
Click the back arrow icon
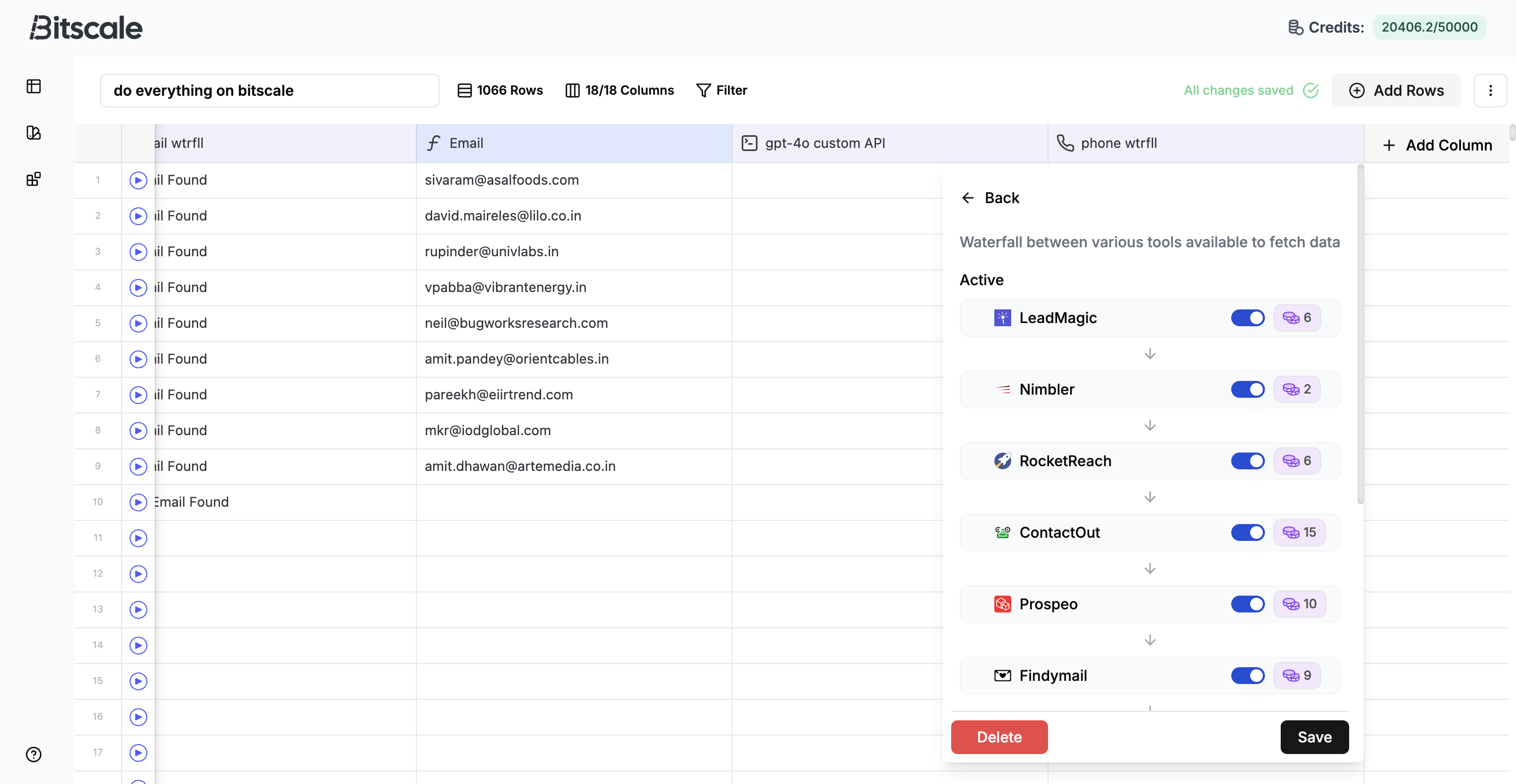[968, 198]
